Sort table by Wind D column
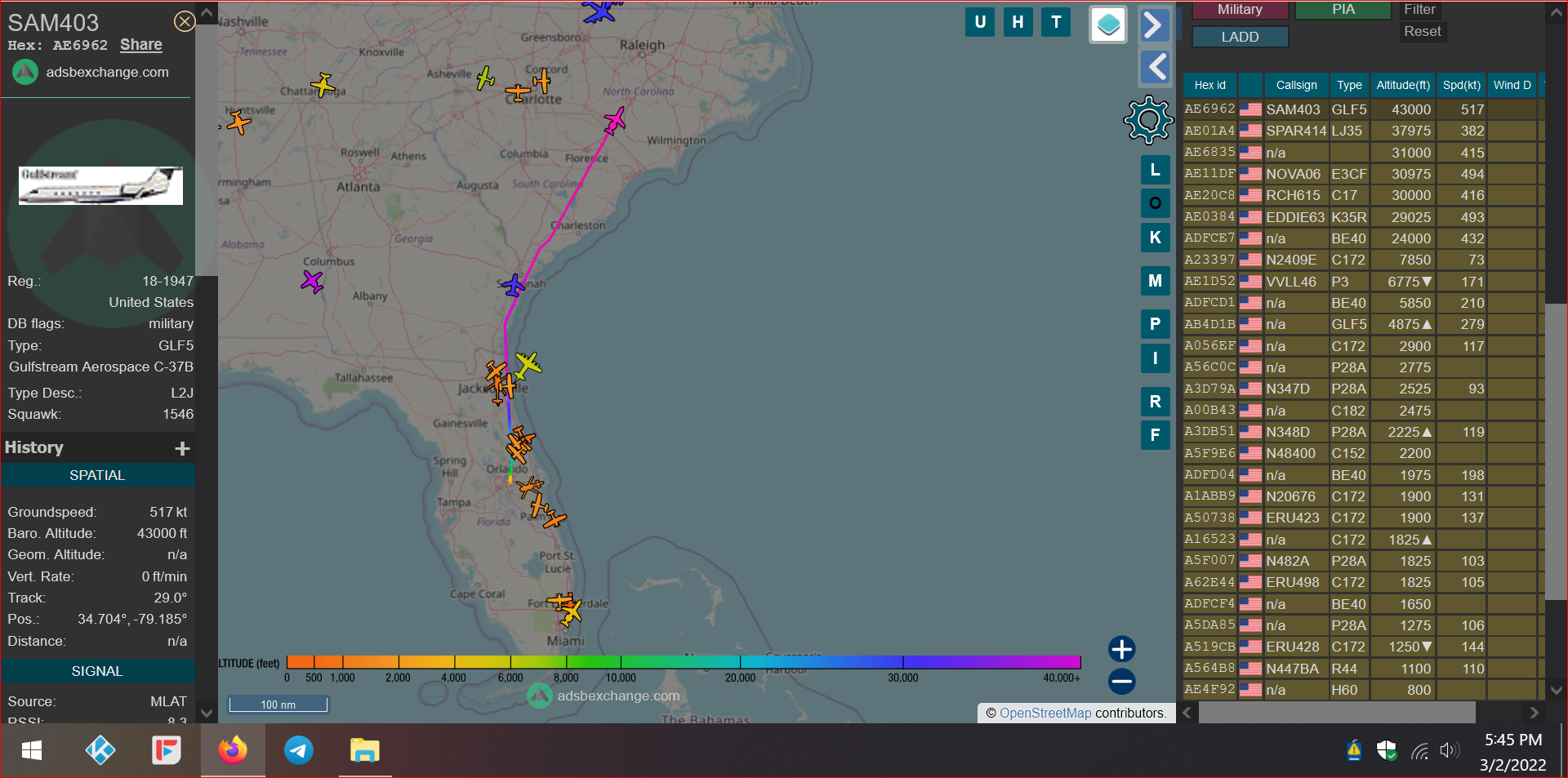 (1512, 85)
